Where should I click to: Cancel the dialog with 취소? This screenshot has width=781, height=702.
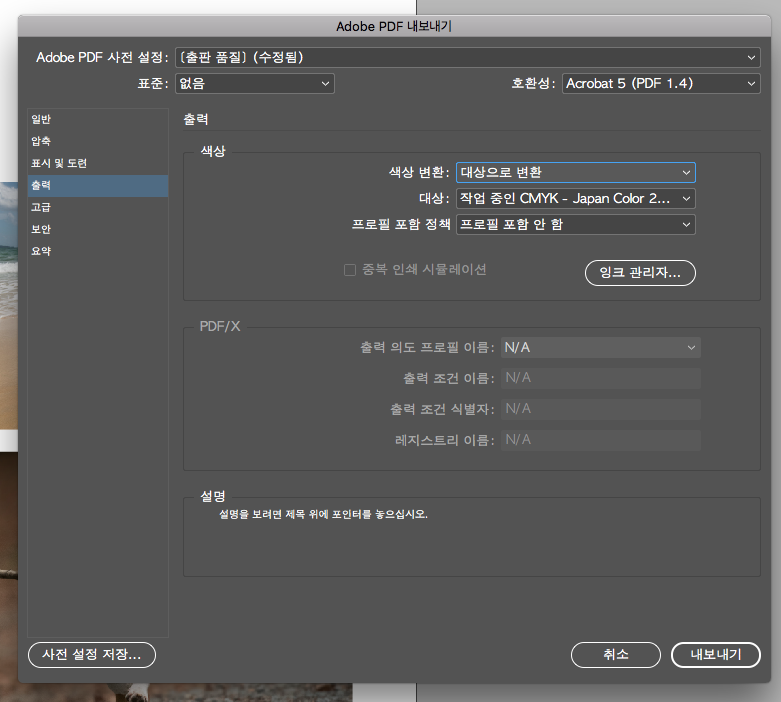click(616, 655)
